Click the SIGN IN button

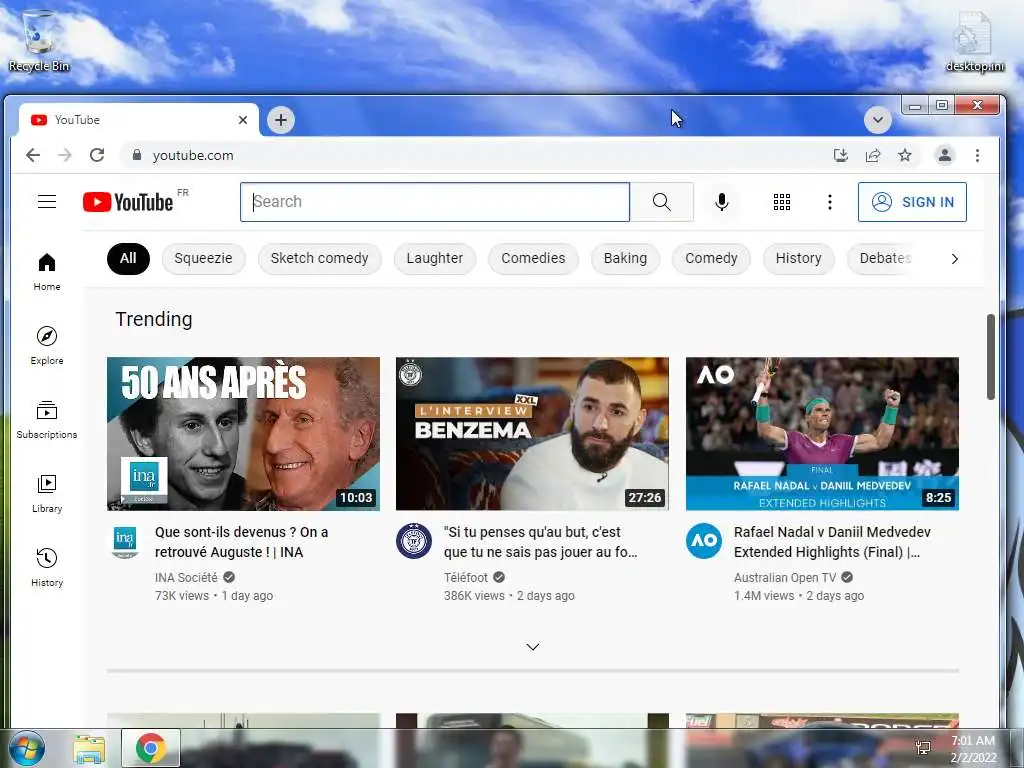[x=912, y=202]
